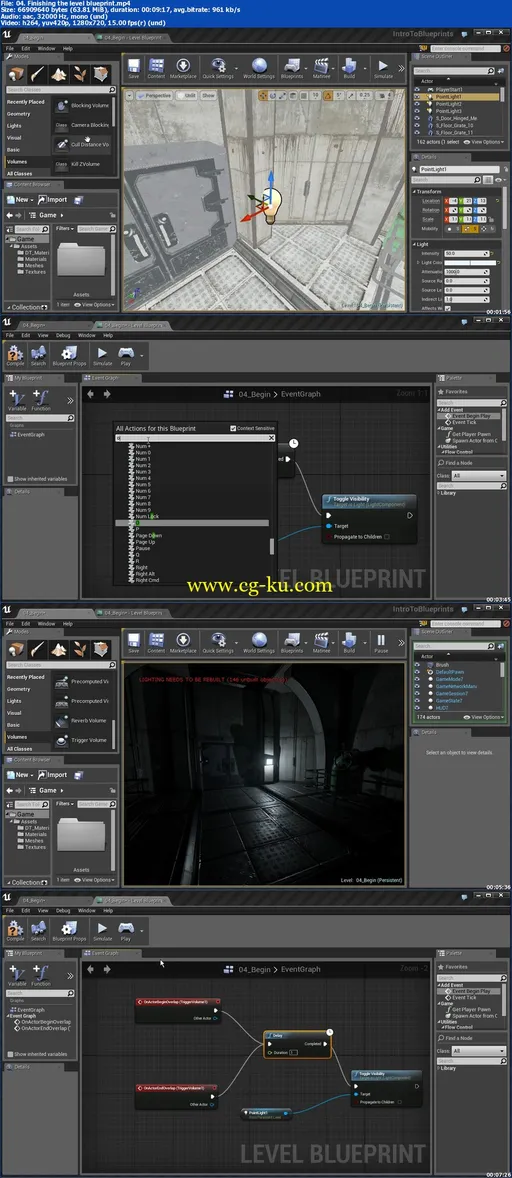This screenshot has width=512, height=1178.
Task: Open Blueprint Props in the 00:03:45 frame
Action: click(69, 354)
